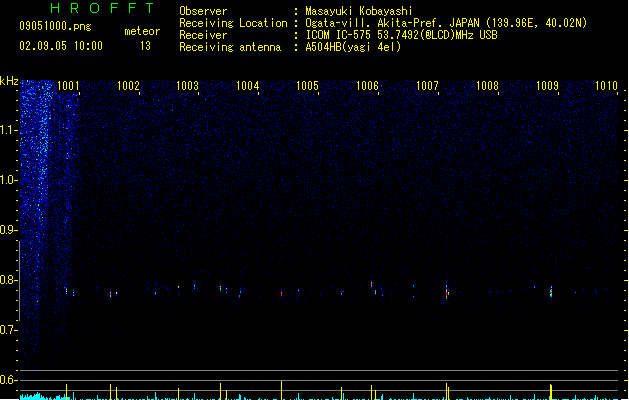This screenshot has width=629, height=400.
Task: Click the 0.7 frequency axis label
Action: [8, 330]
